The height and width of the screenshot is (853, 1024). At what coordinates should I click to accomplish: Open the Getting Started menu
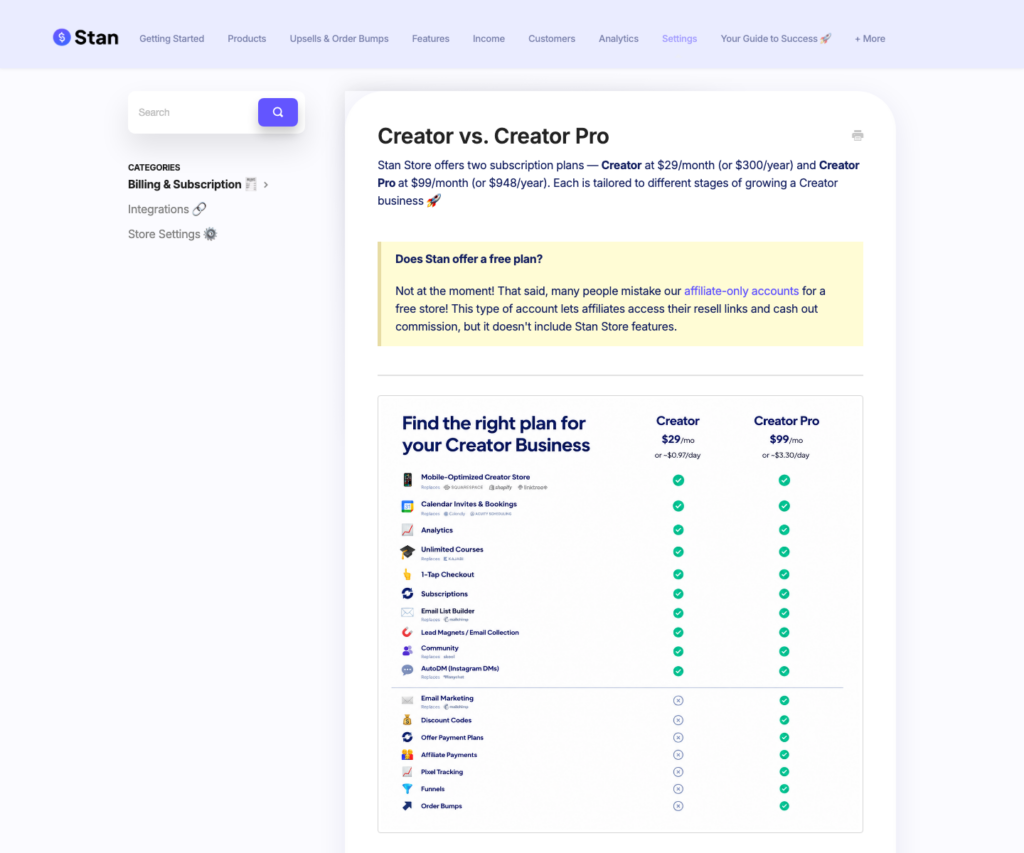[x=172, y=39]
